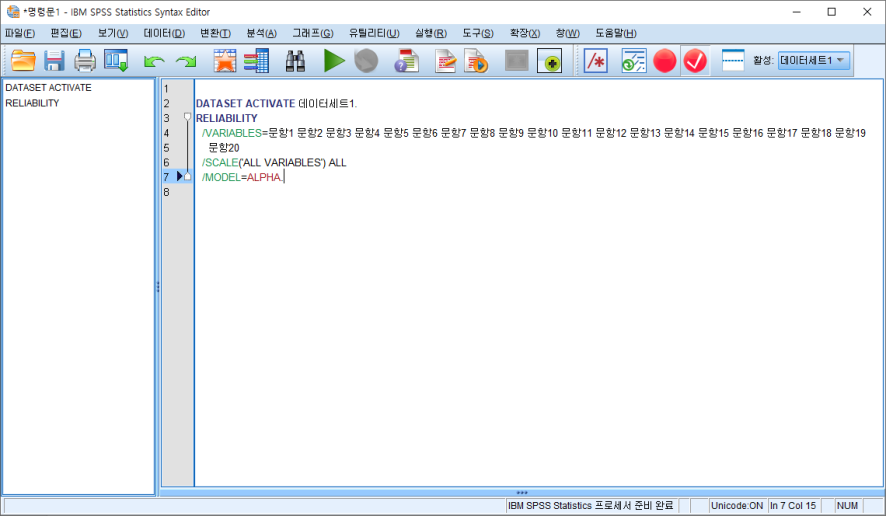
Task: Click IBM SPSS Statistics processor status text
Action: pyautogui.click(x=590, y=505)
